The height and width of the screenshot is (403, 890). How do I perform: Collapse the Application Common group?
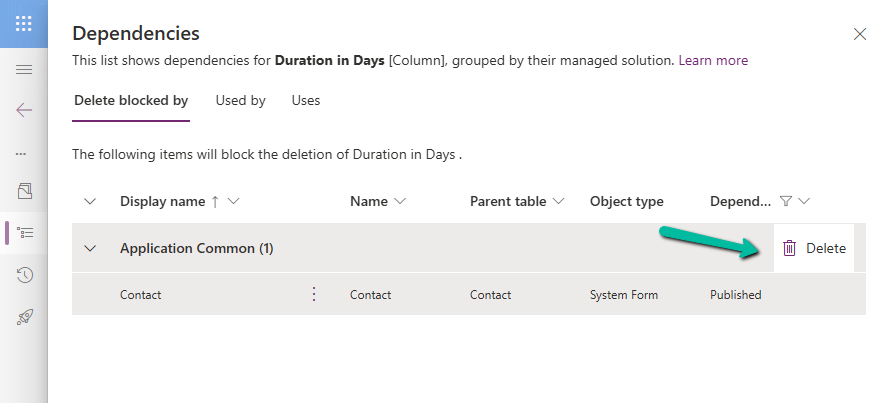(x=90, y=249)
